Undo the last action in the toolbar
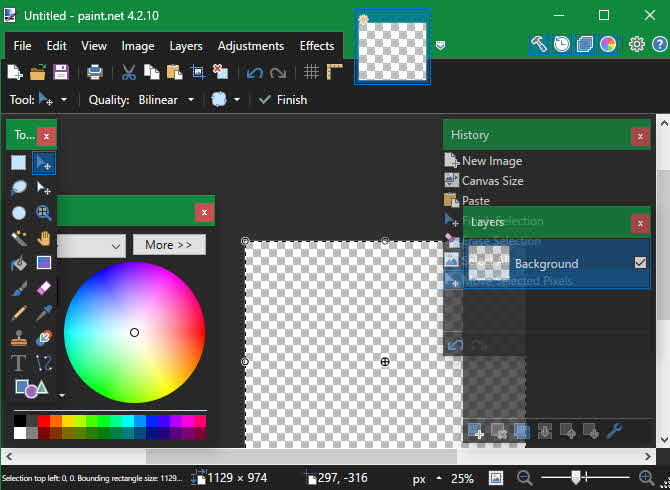 coord(255,72)
